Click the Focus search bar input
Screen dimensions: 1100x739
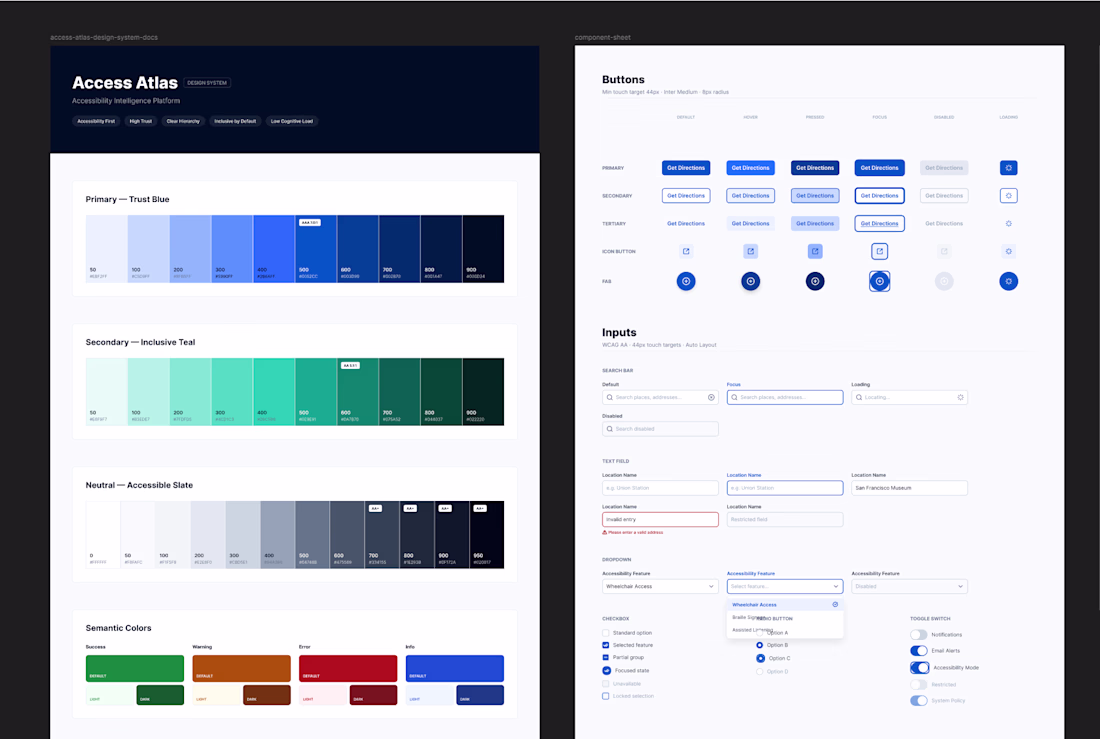(785, 397)
